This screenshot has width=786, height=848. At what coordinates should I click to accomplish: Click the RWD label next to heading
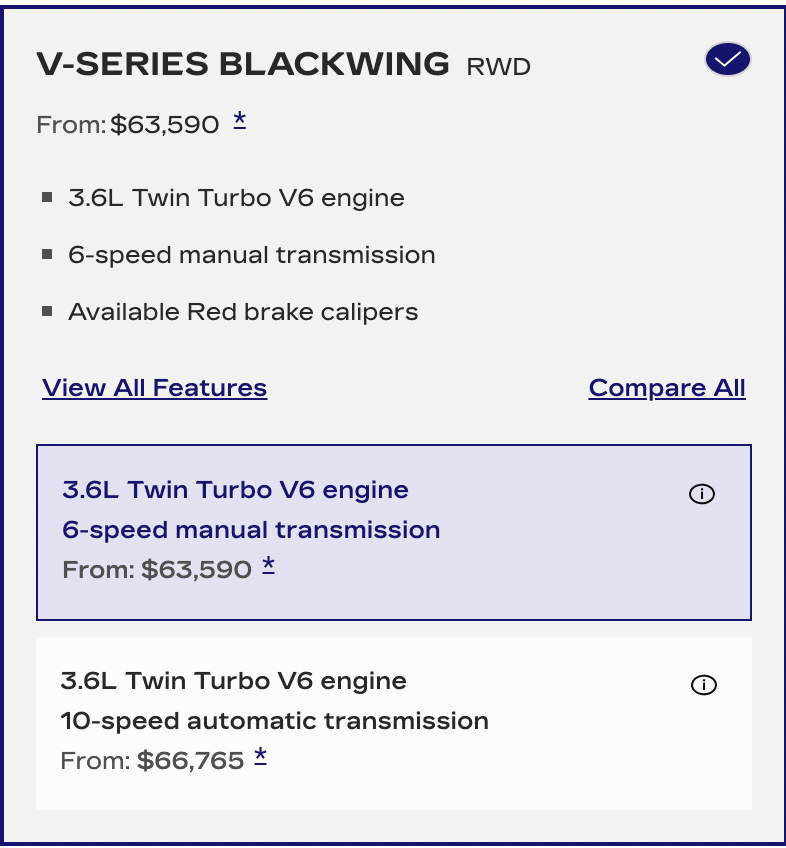click(498, 67)
